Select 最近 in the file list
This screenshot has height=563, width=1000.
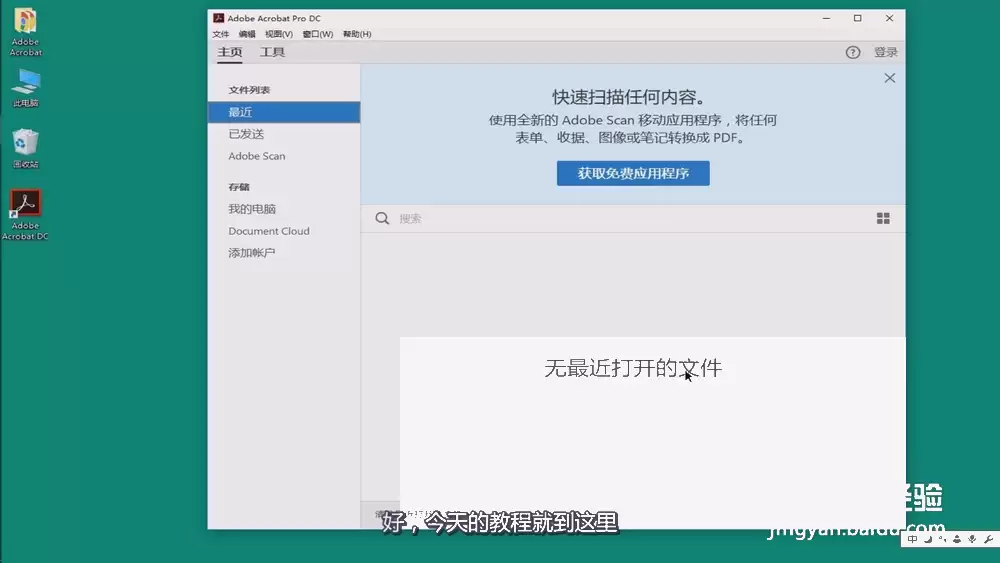tap(284, 112)
